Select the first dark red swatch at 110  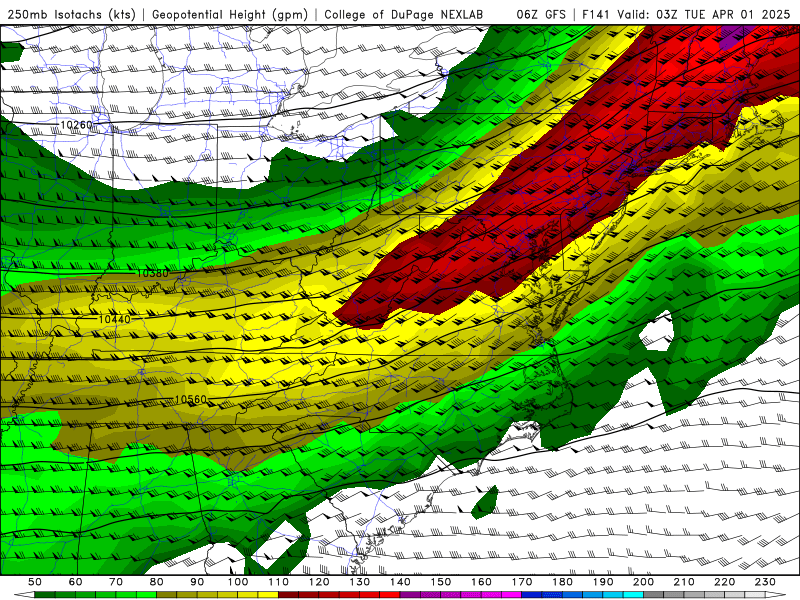pos(288,595)
